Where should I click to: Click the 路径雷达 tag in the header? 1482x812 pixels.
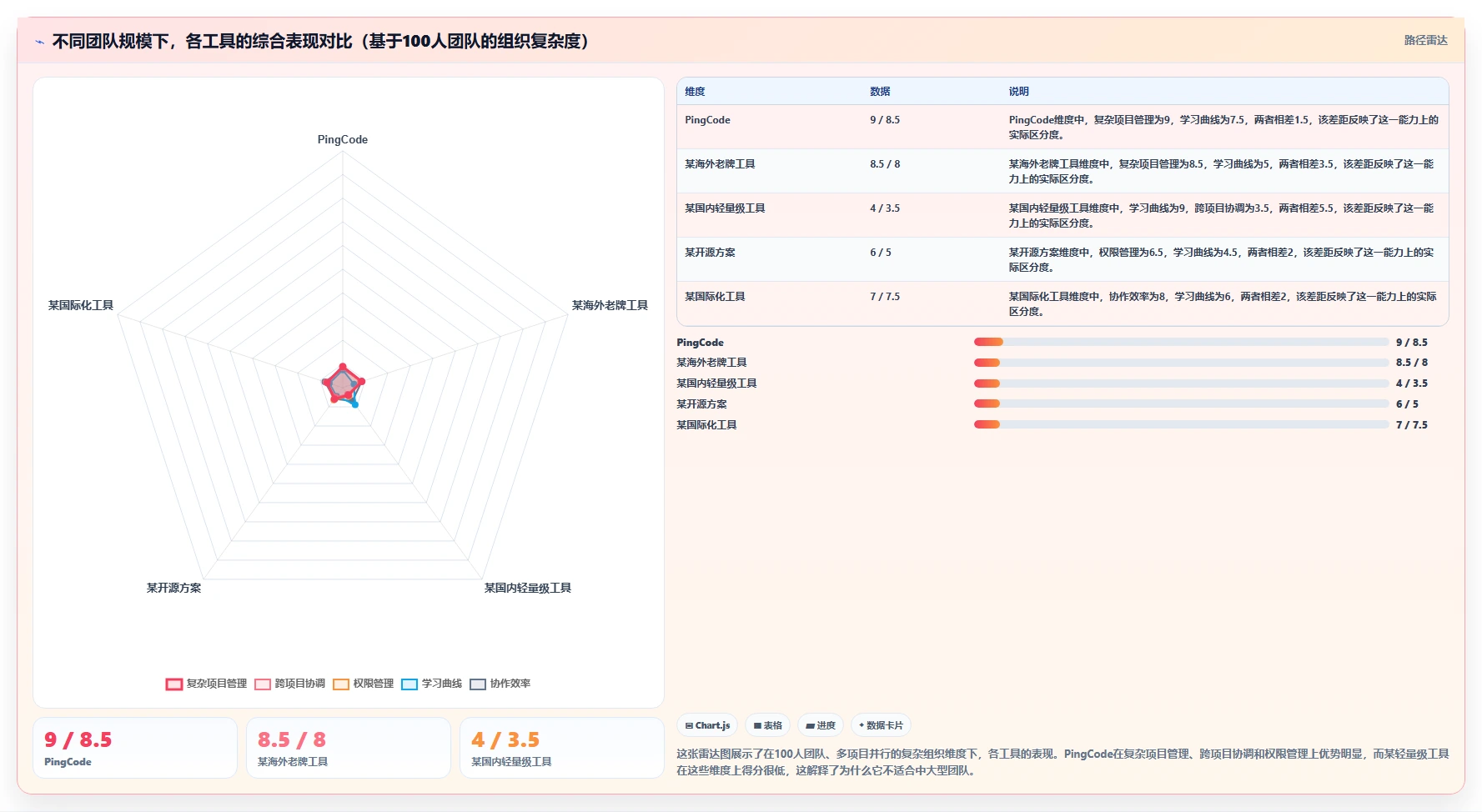point(1425,40)
